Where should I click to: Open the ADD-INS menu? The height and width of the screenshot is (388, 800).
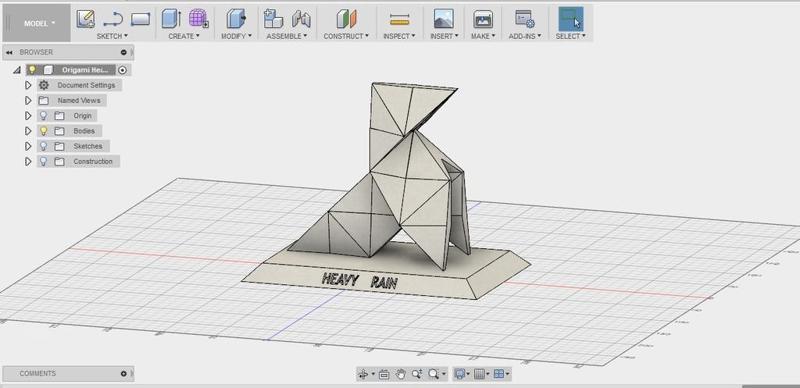(524, 36)
